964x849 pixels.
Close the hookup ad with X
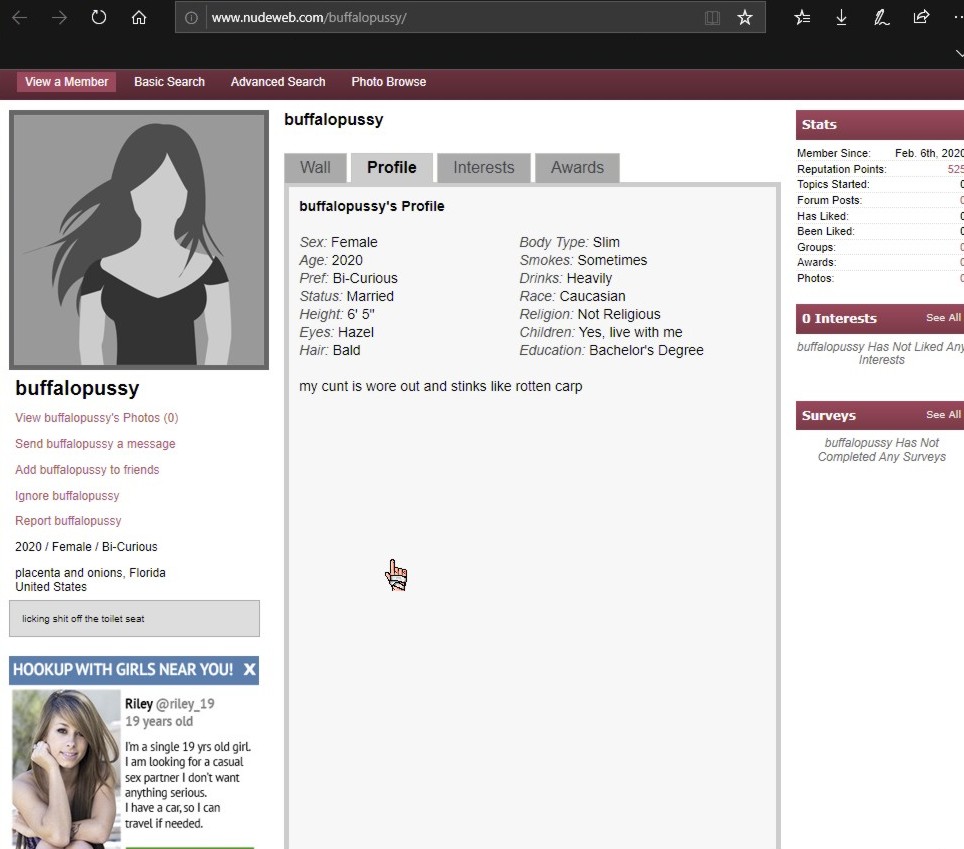[249, 670]
